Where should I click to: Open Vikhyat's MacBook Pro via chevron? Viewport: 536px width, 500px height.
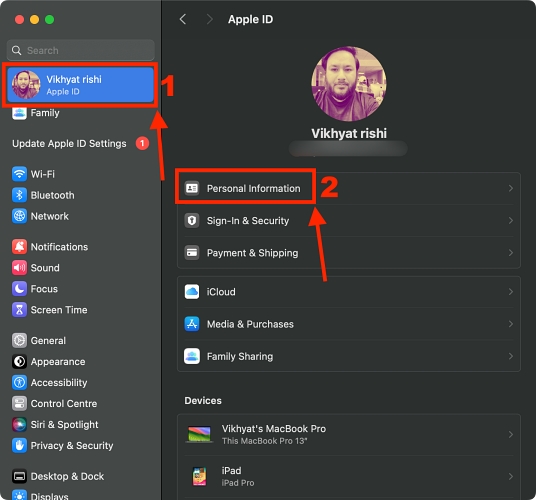(511, 434)
